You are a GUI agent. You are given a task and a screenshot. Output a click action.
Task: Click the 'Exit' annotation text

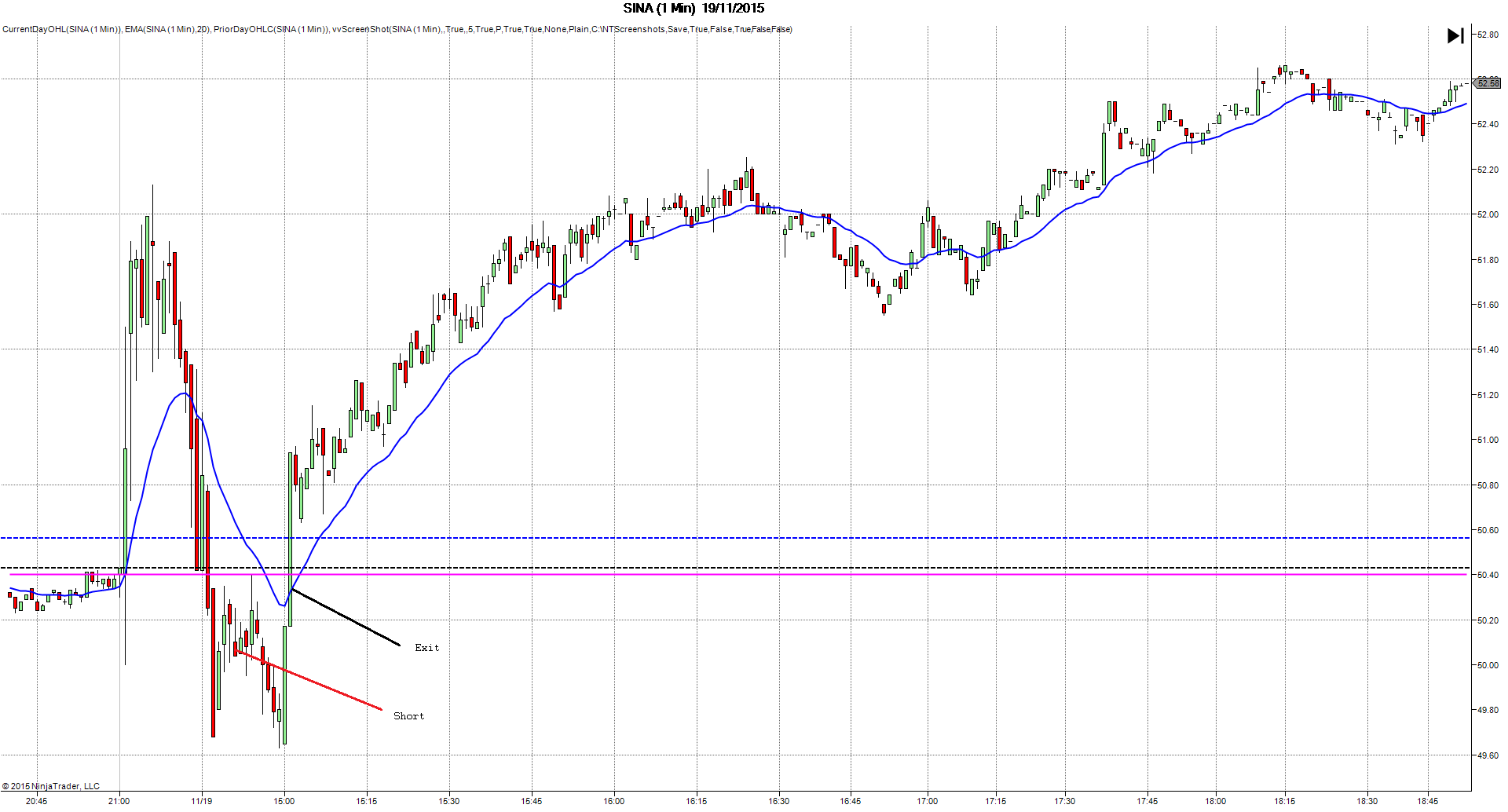[x=427, y=648]
